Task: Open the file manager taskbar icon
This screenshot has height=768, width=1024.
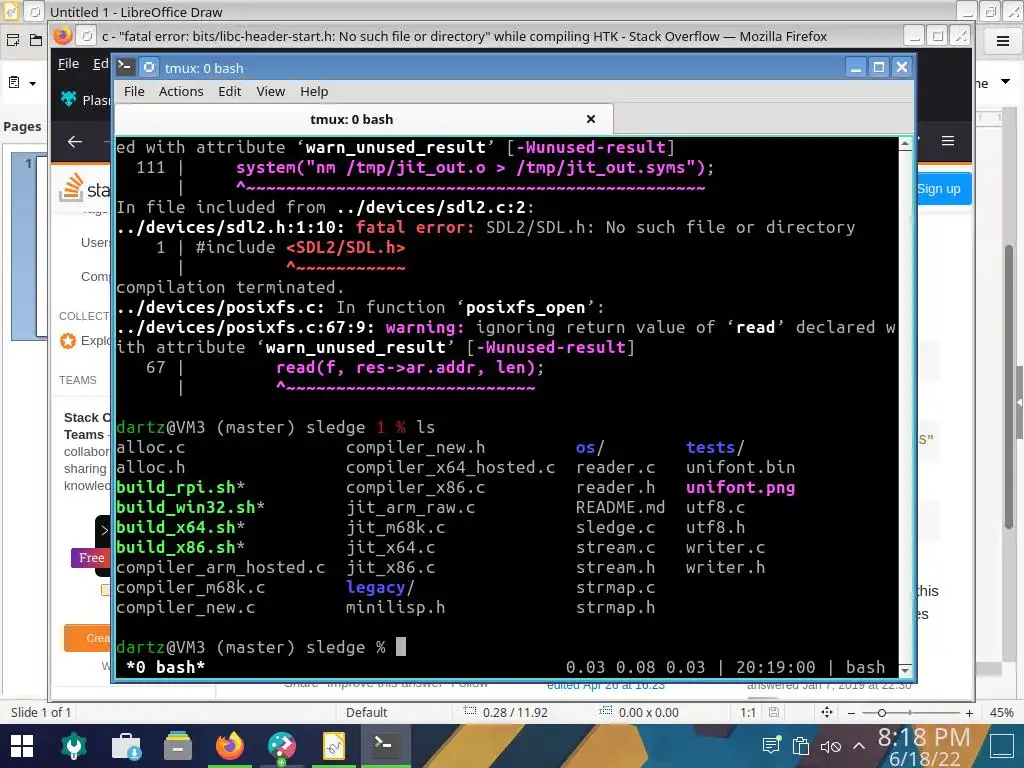Action: (x=178, y=746)
